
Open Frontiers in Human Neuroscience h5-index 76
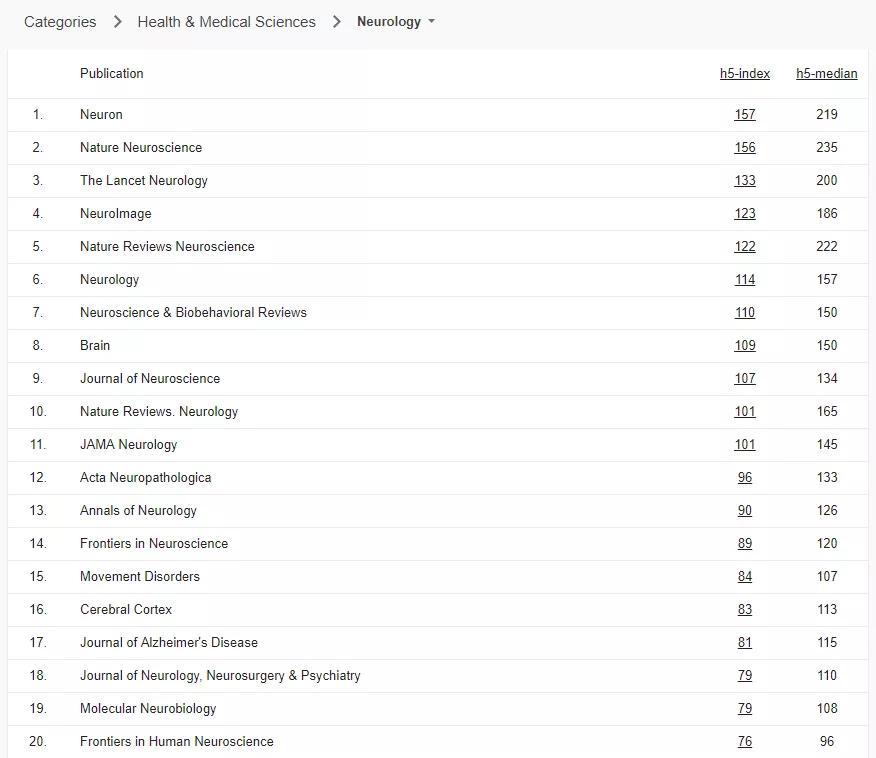tap(745, 741)
